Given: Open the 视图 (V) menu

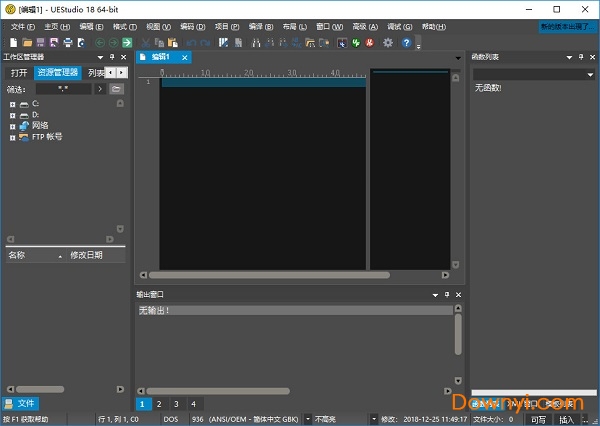Looking at the screenshot, I should (x=158, y=27).
